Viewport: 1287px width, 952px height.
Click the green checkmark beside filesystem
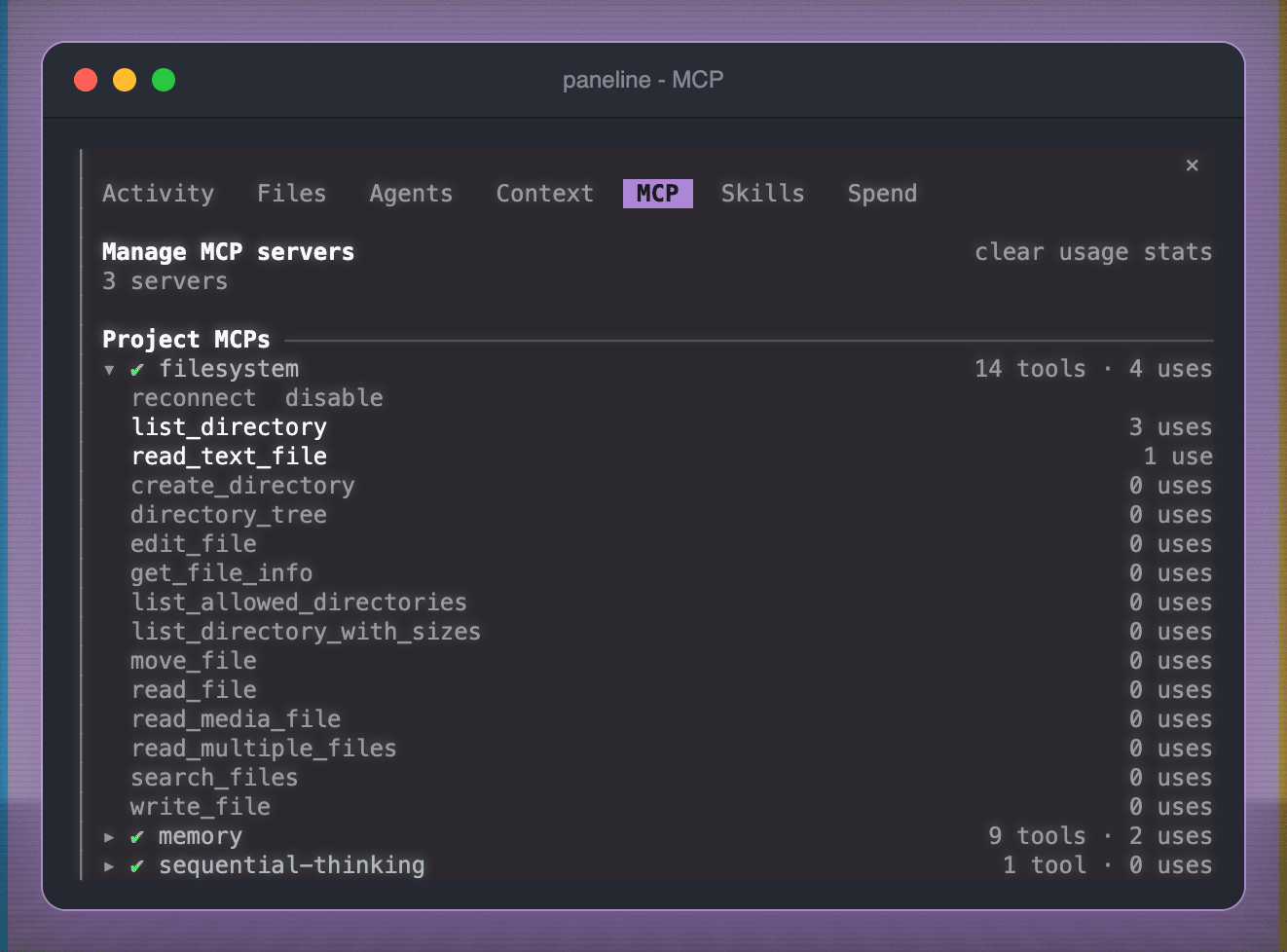pos(137,370)
